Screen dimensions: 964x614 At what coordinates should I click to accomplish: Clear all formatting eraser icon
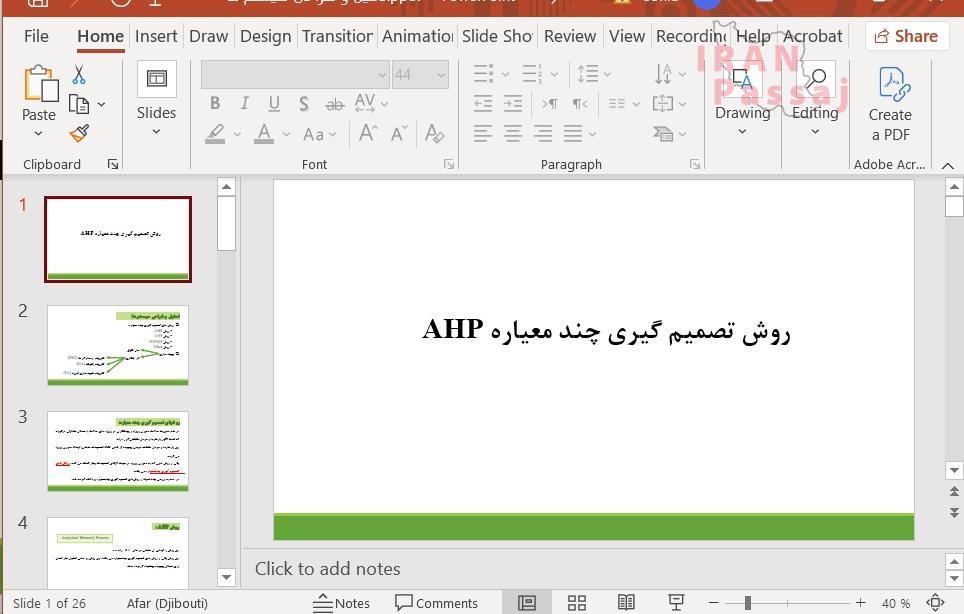[434, 133]
